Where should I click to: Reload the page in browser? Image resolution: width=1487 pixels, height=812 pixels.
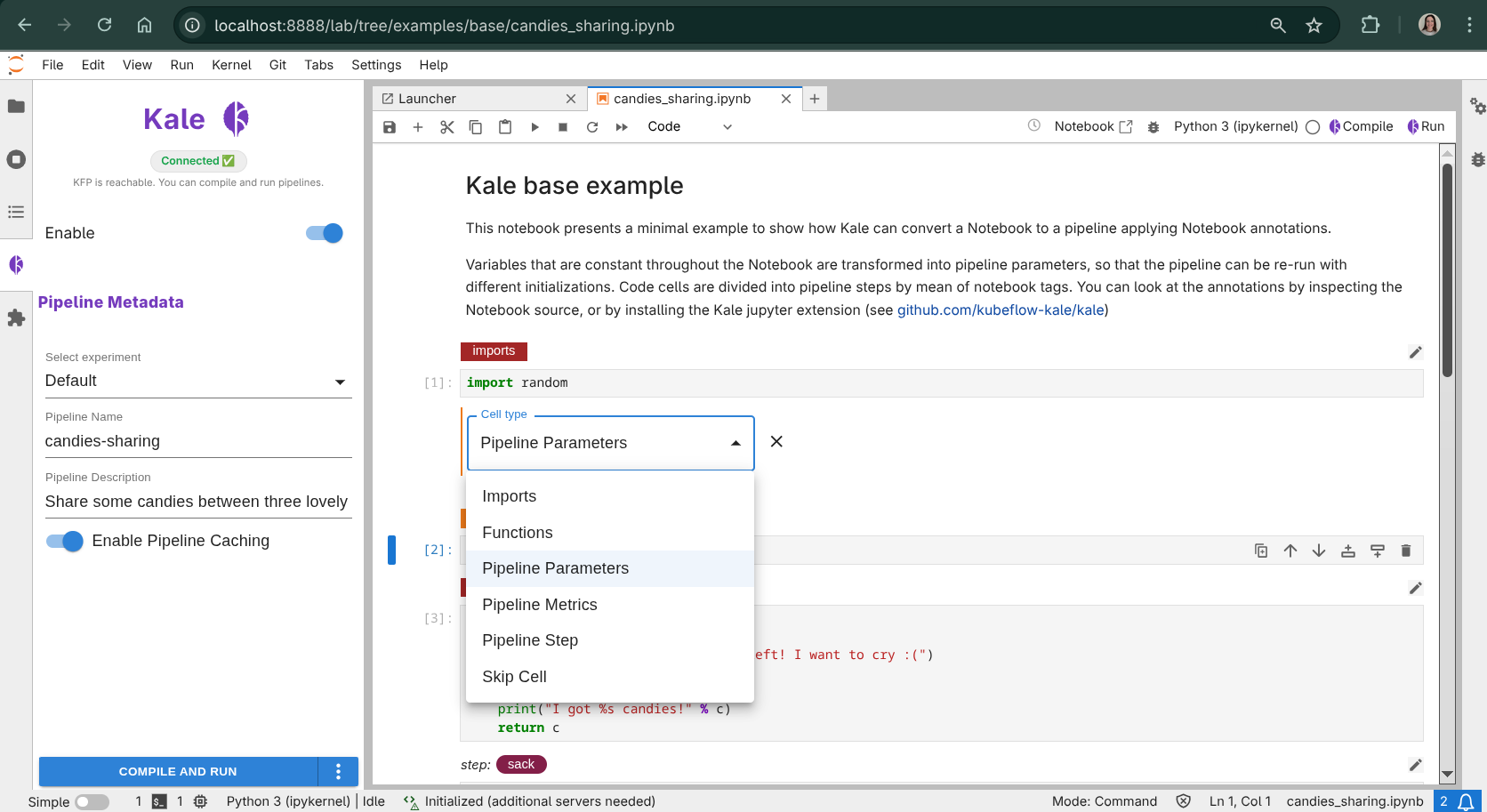point(105,25)
